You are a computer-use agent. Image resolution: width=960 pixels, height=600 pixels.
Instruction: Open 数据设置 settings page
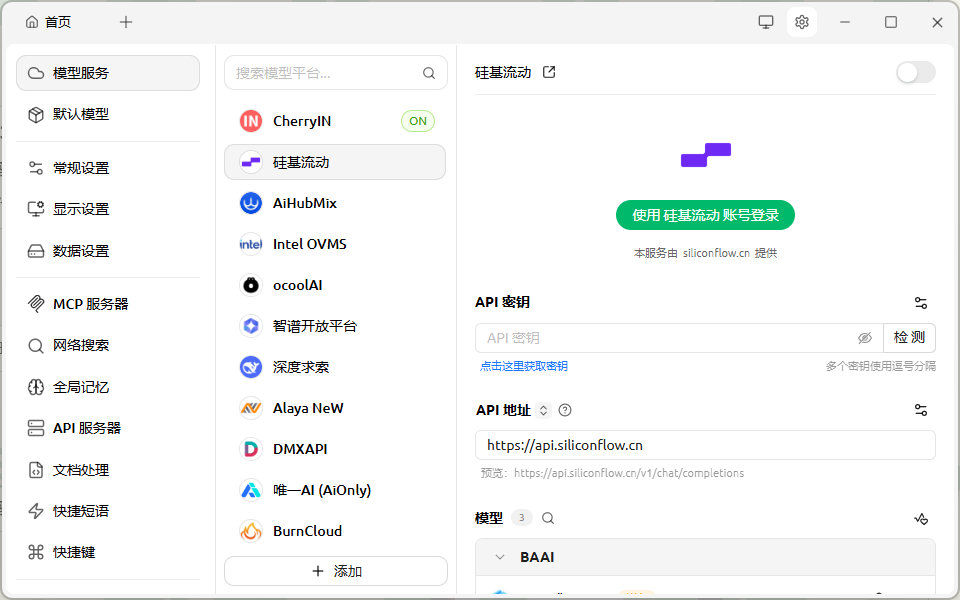pos(108,251)
